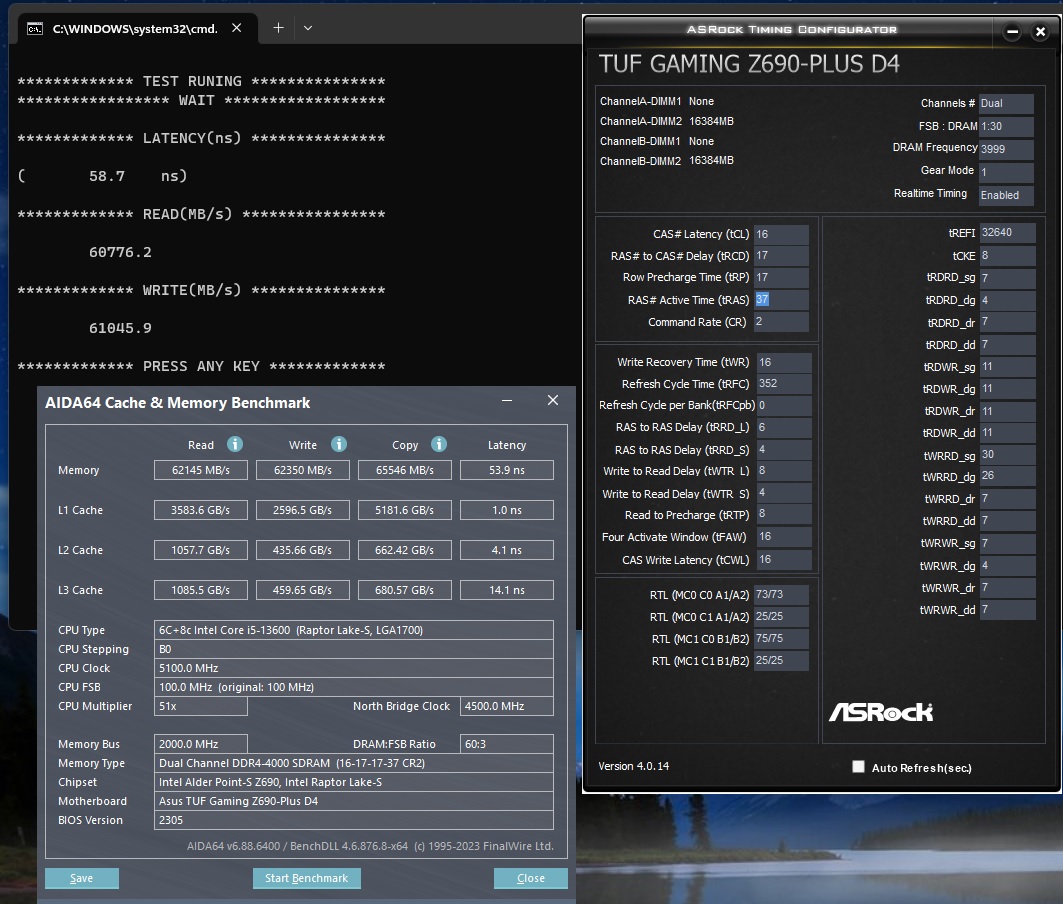Click Memory Copy value 65546 MB/s

coord(405,470)
